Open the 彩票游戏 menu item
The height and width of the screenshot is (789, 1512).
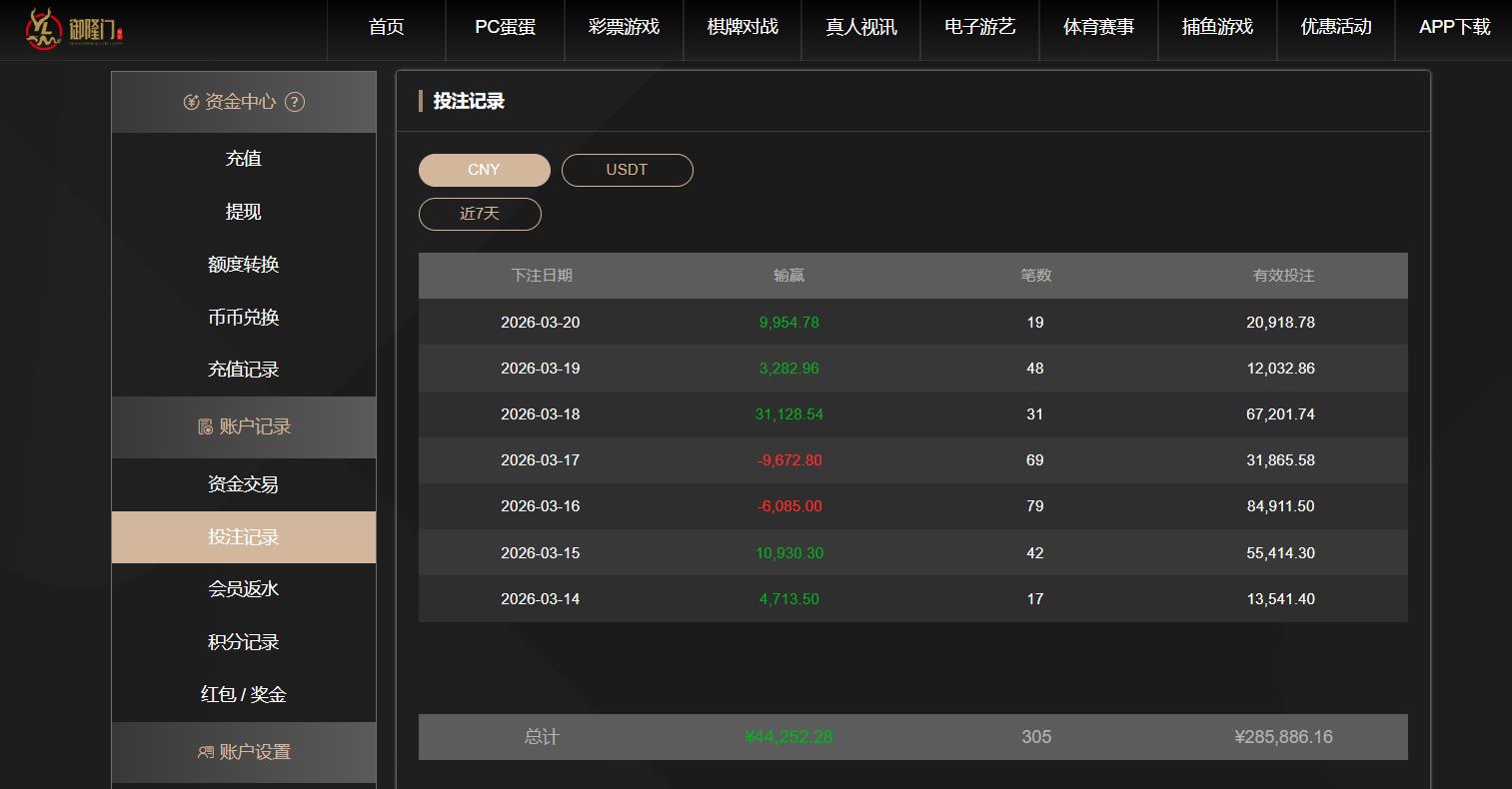point(623,28)
